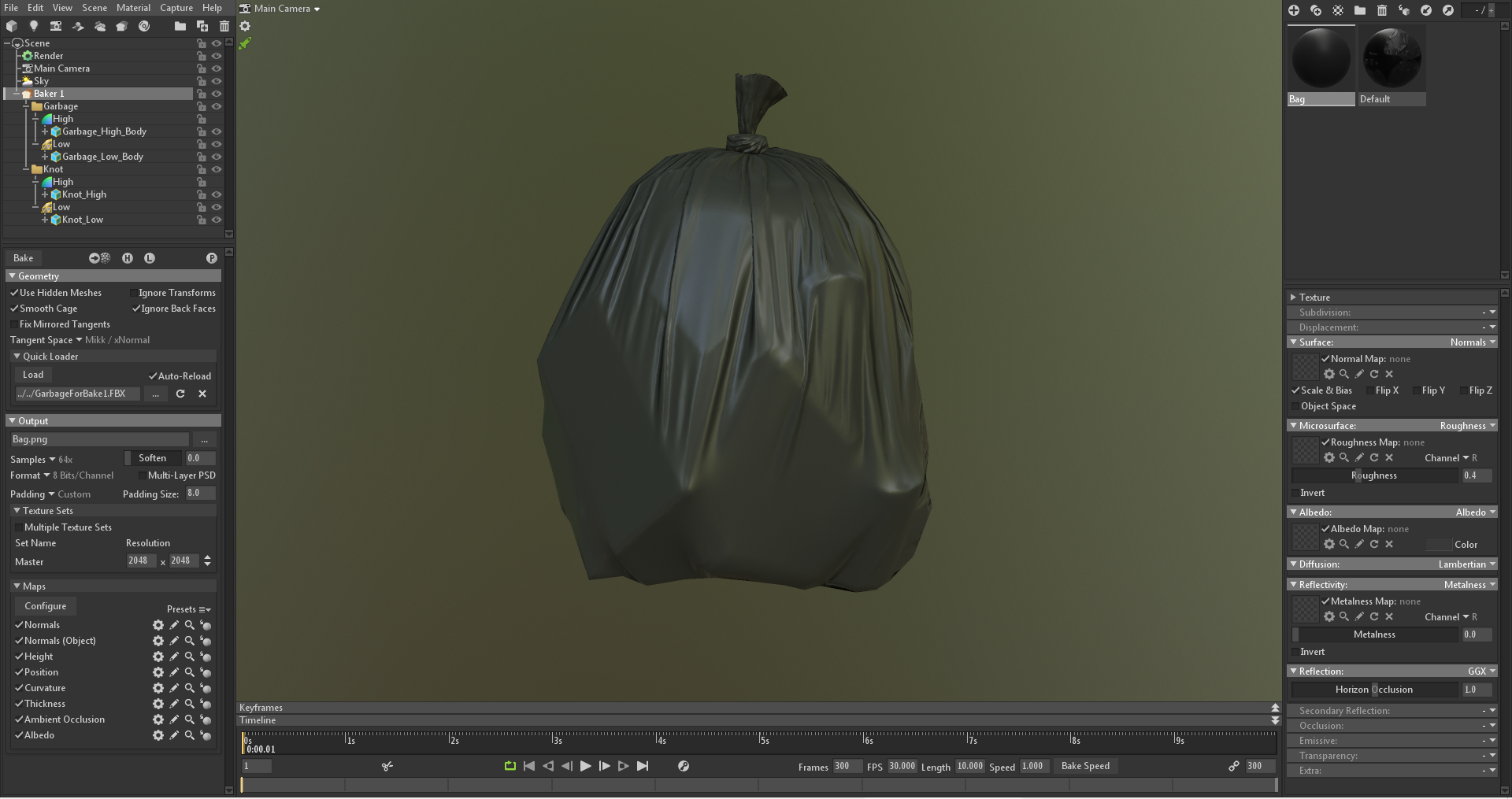Create a new material with the plus icon
1512x799 pixels.
(x=1294, y=10)
